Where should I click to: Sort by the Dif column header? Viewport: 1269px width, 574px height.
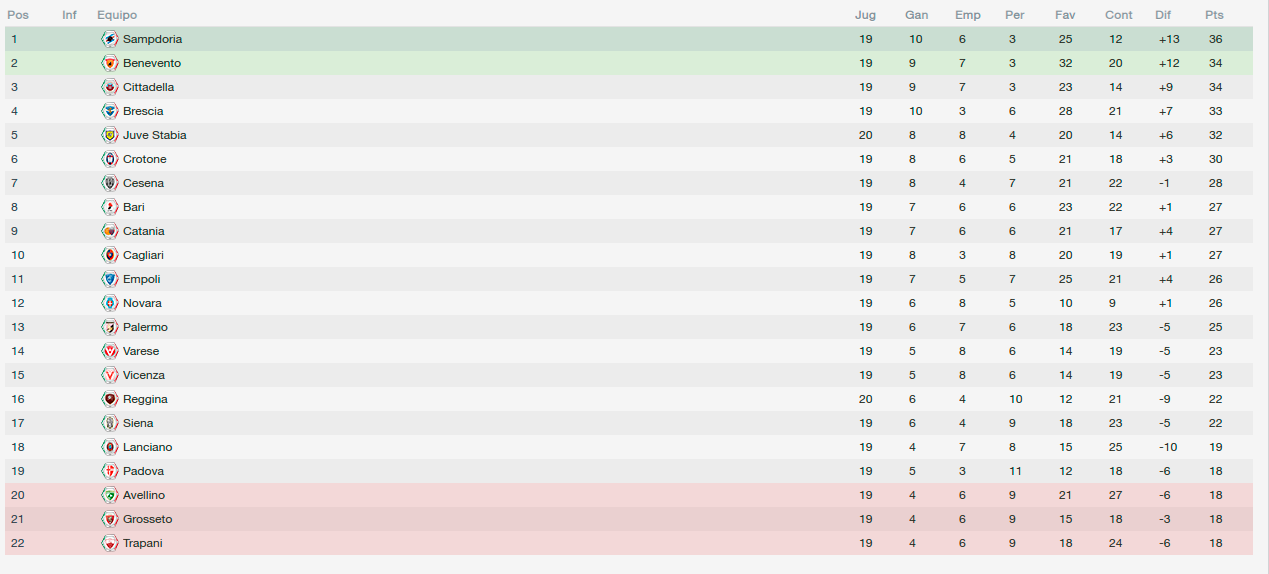(x=1163, y=15)
